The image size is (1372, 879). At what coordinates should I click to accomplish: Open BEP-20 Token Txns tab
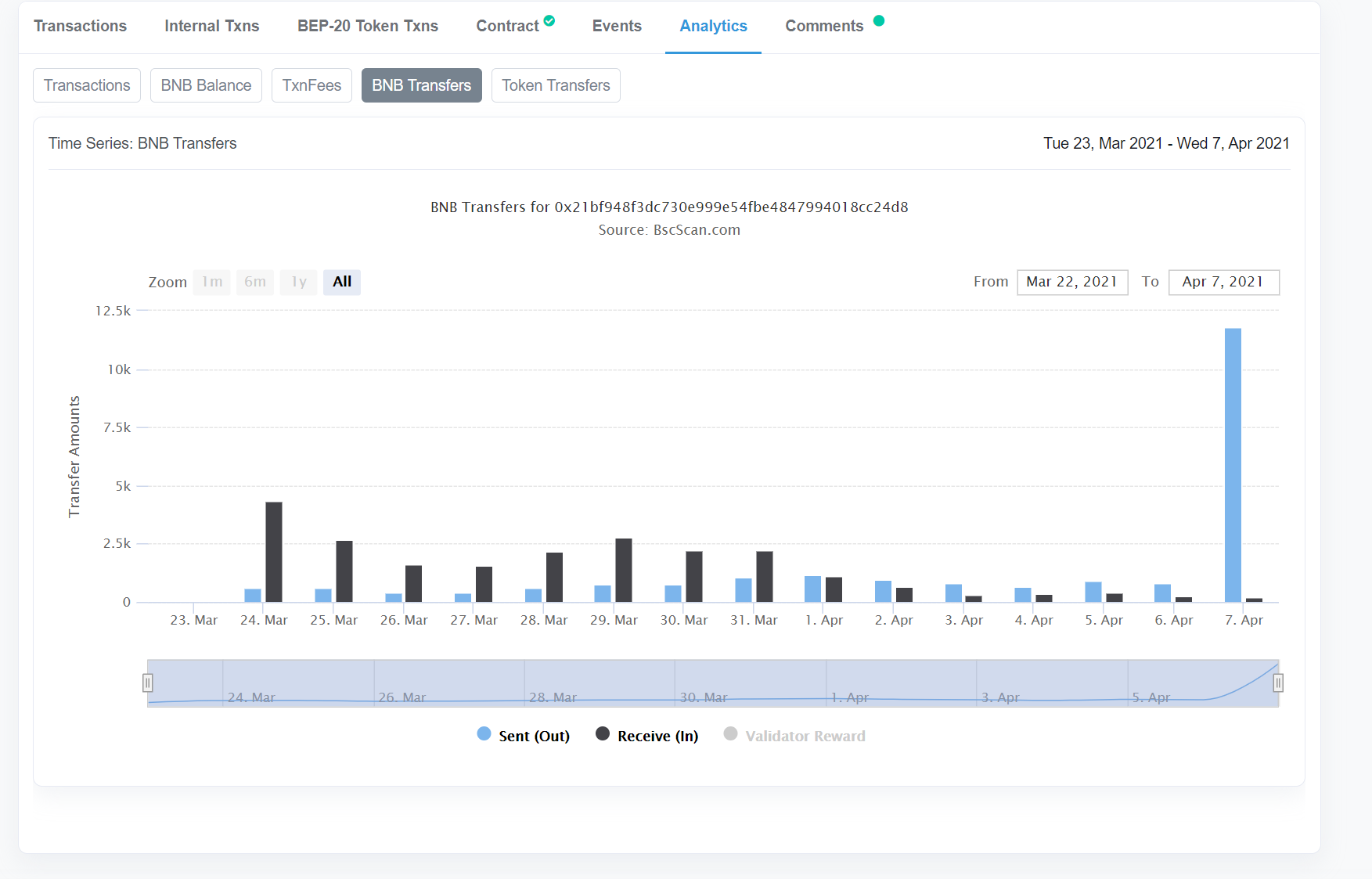[x=368, y=26]
